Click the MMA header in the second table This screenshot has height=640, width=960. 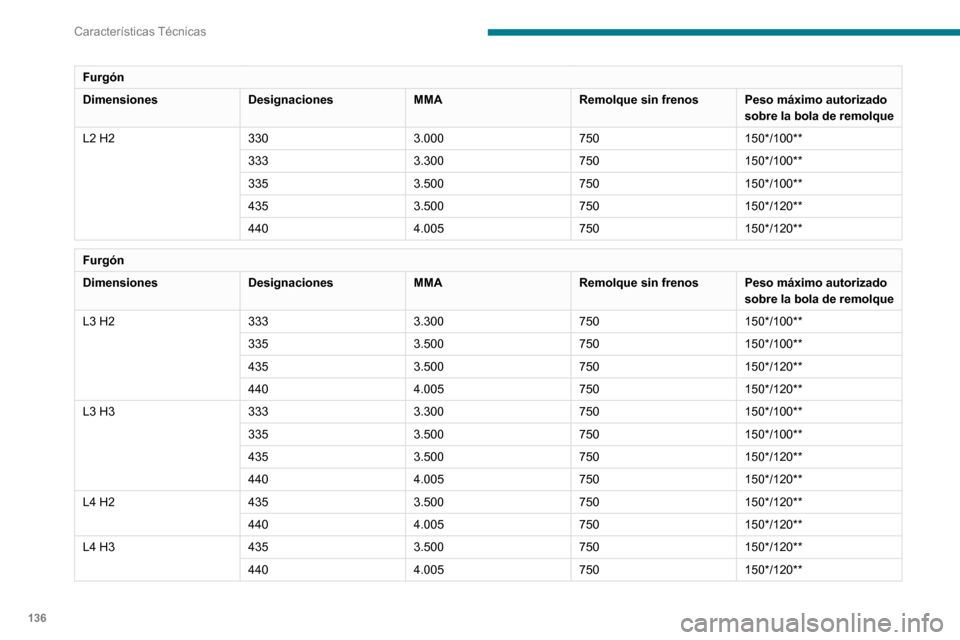tap(428, 283)
